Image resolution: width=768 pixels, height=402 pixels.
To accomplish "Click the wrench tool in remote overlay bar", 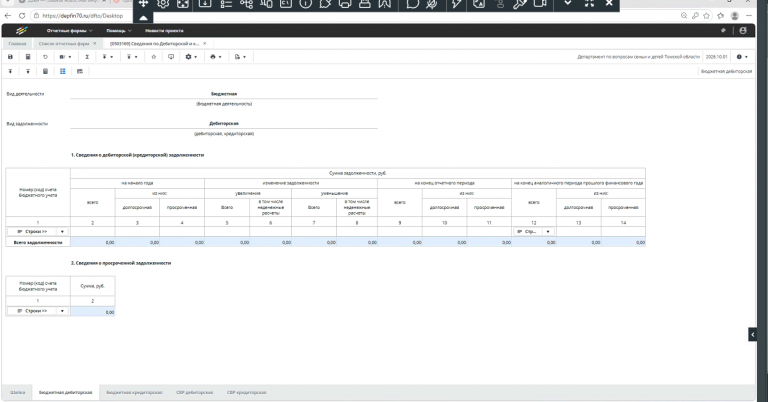I will [x=520, y=4].
